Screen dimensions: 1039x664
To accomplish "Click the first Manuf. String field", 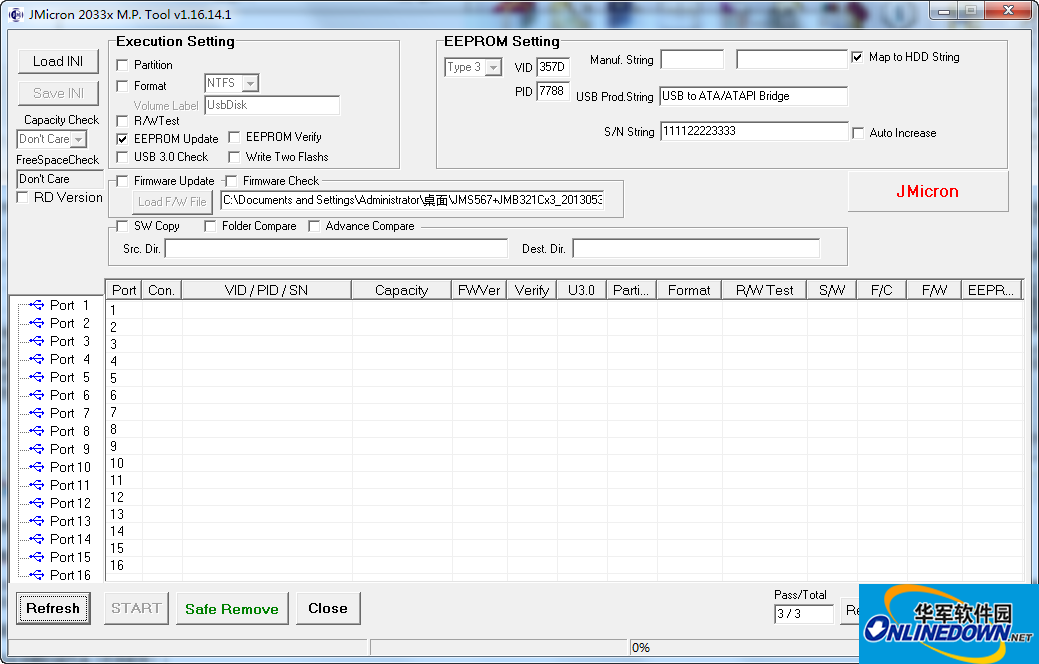I will click(692, 60).
